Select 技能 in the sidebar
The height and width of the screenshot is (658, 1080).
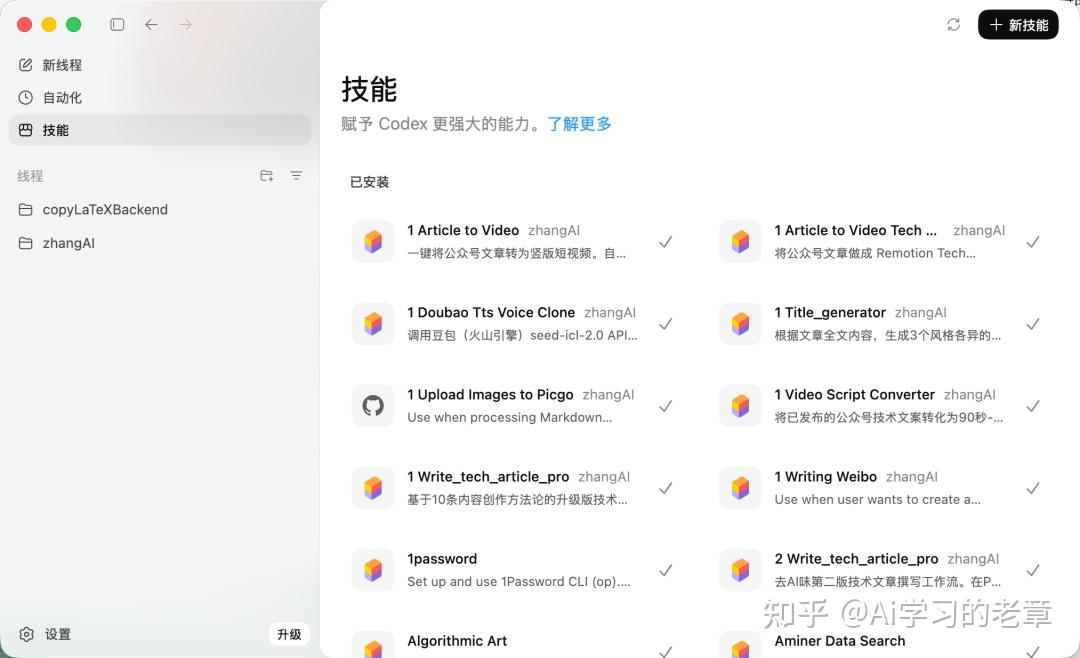coord(160,130)
